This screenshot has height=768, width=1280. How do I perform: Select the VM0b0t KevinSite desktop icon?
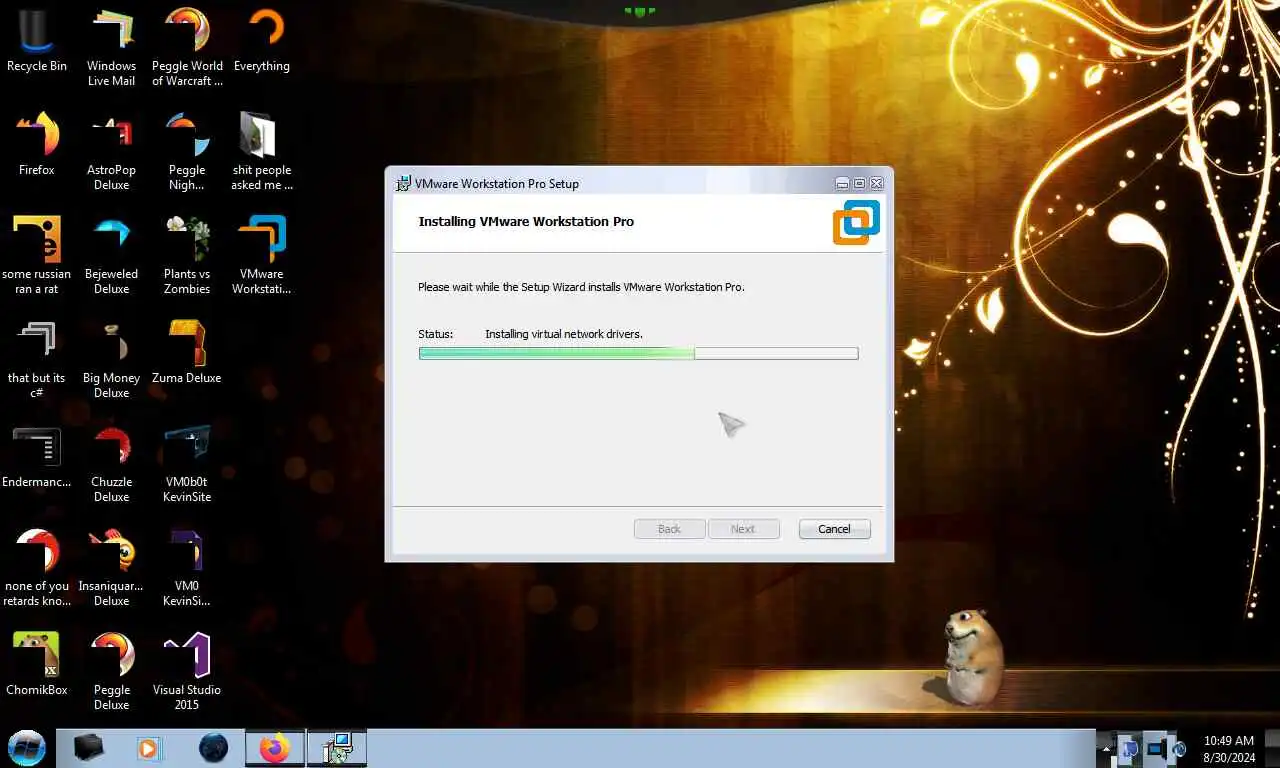187,464
